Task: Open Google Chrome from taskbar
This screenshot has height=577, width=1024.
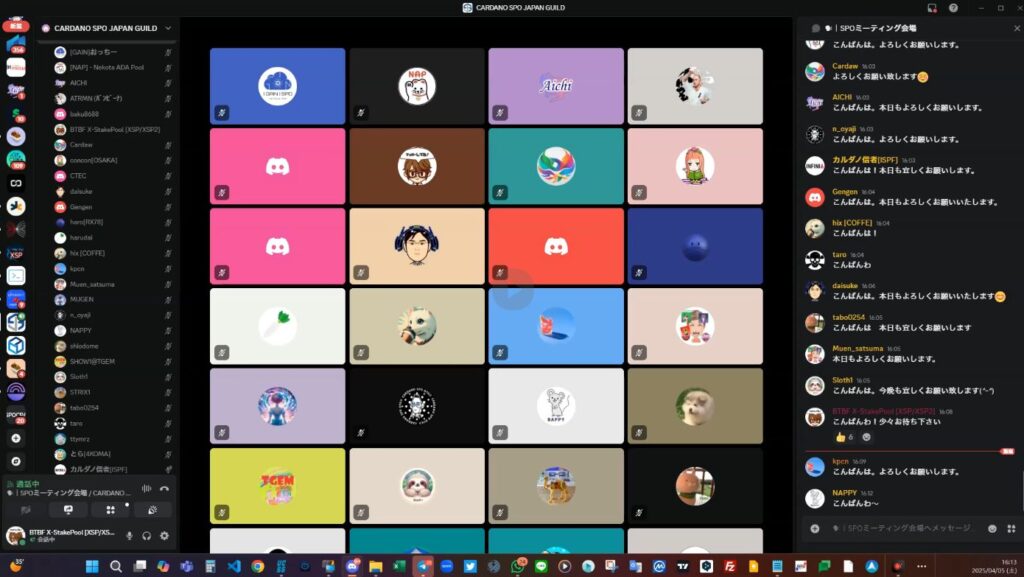Action: pos(257,566)
